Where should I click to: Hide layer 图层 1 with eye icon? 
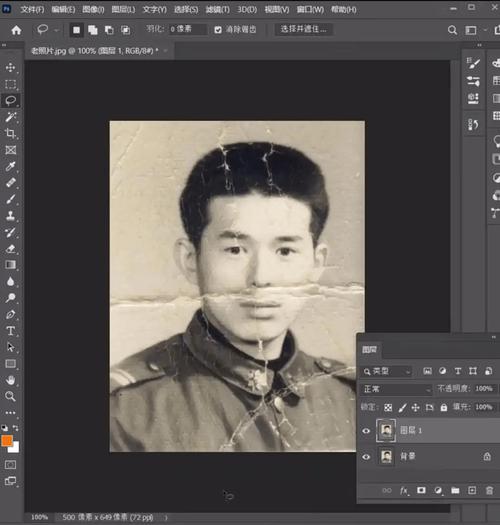click(366, 431)
